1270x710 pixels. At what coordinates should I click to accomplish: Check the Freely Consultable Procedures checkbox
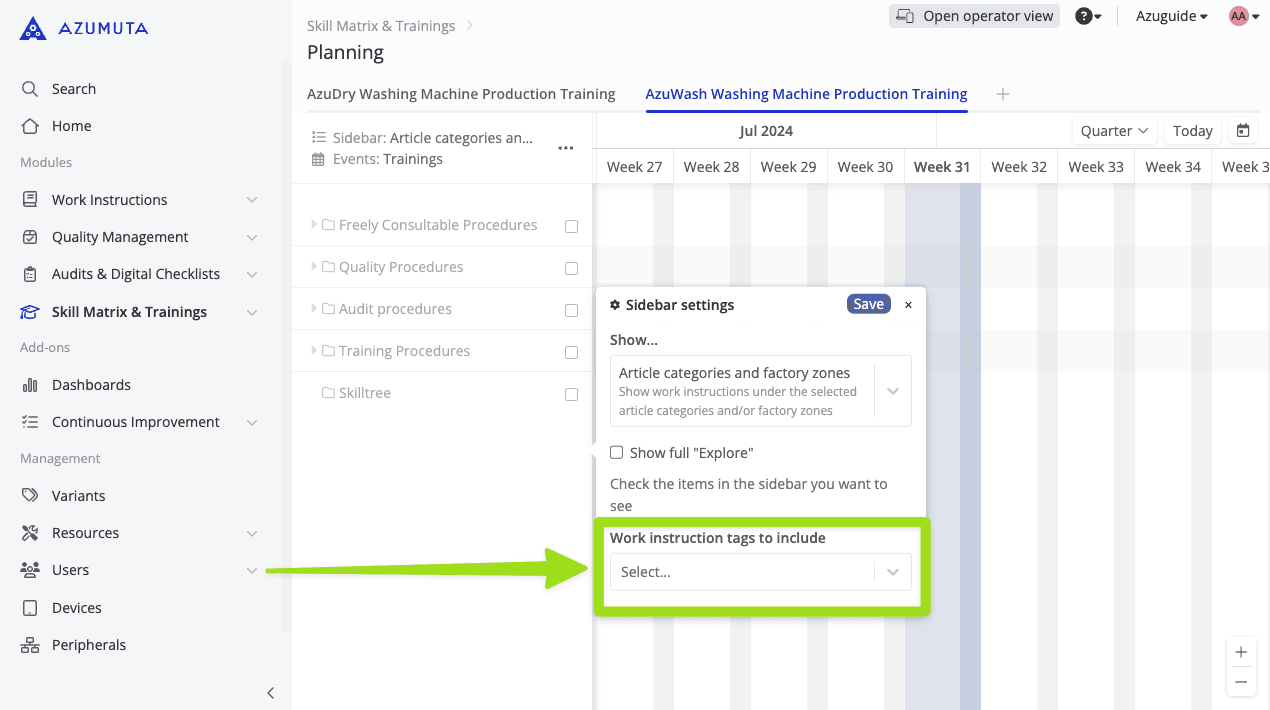click(572, 226)
